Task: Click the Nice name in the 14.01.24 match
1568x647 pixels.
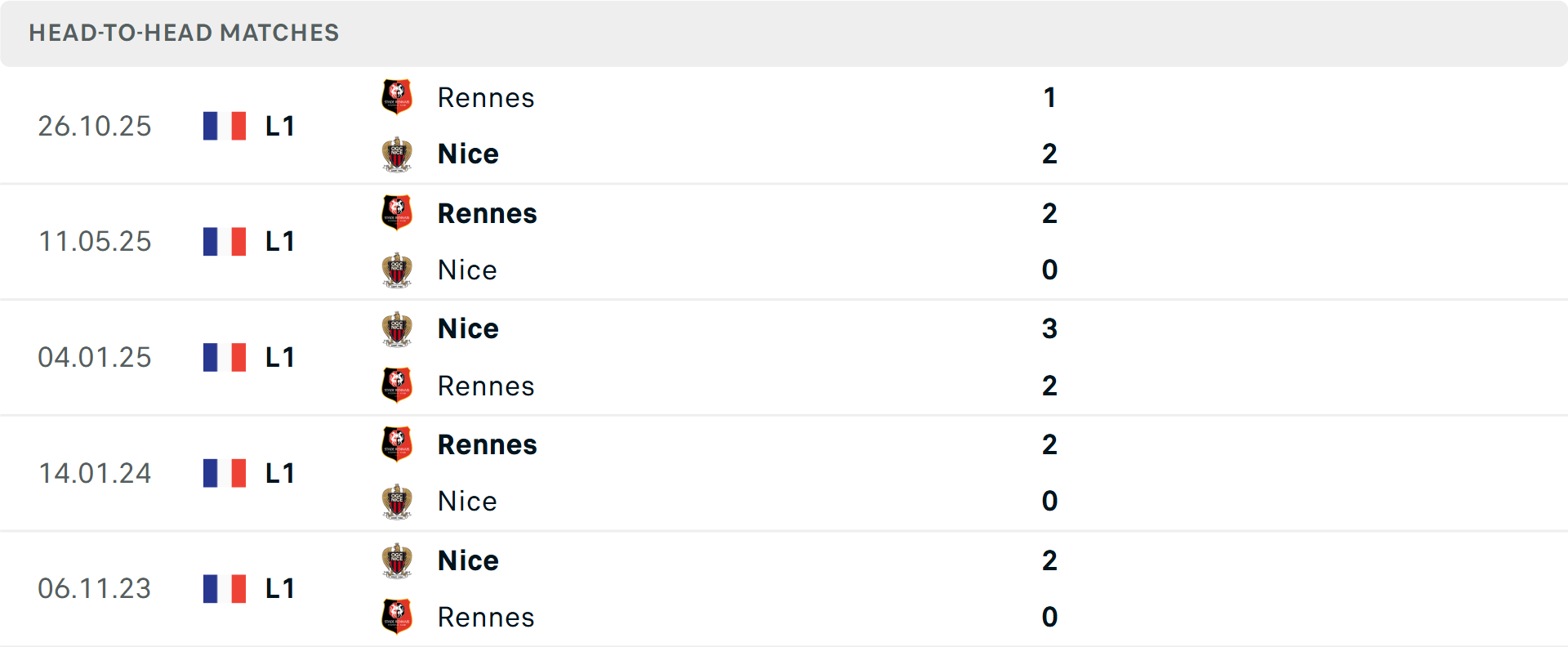Action: (467, 501)
